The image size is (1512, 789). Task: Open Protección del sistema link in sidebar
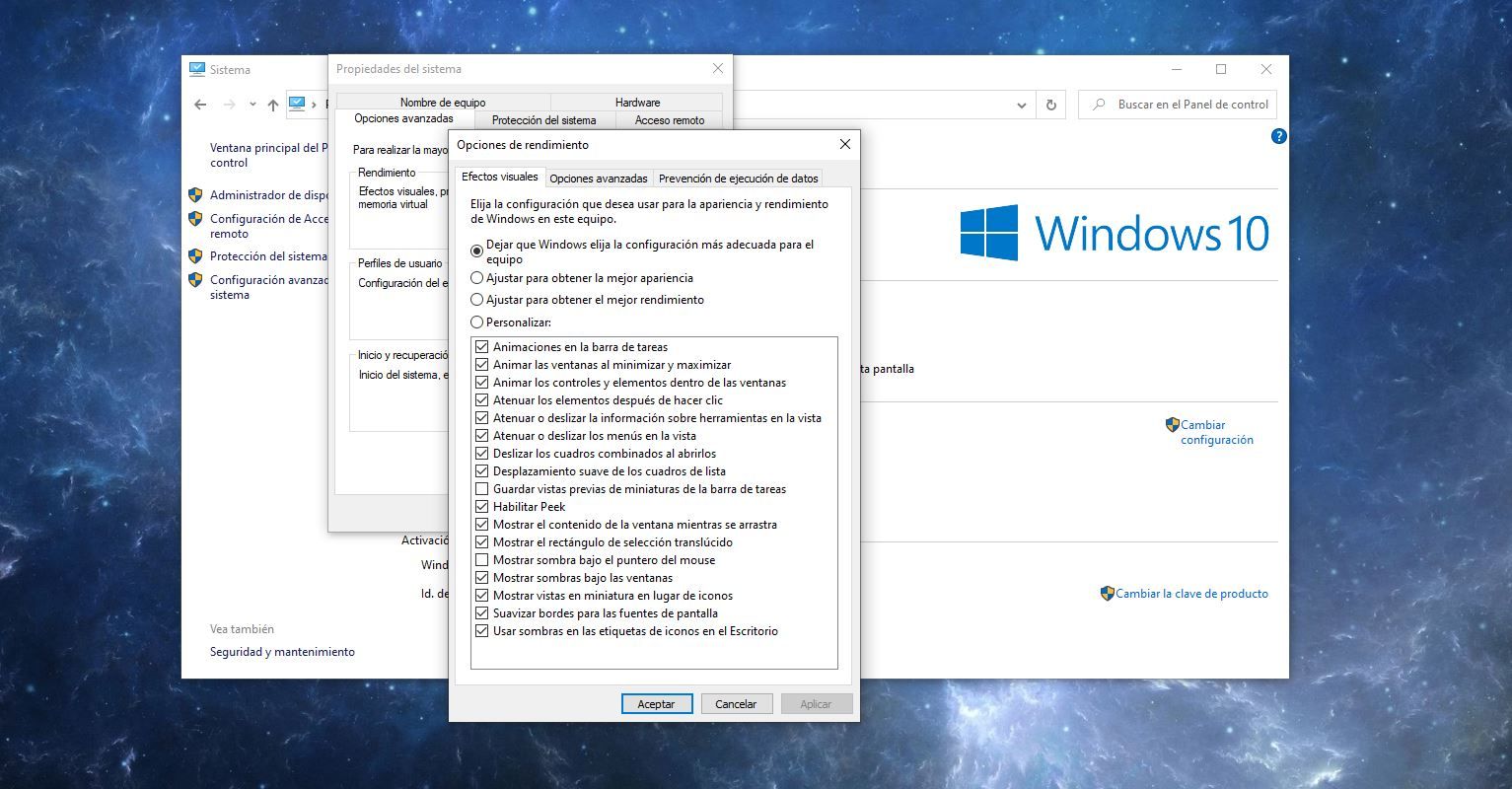click(268, 256)
